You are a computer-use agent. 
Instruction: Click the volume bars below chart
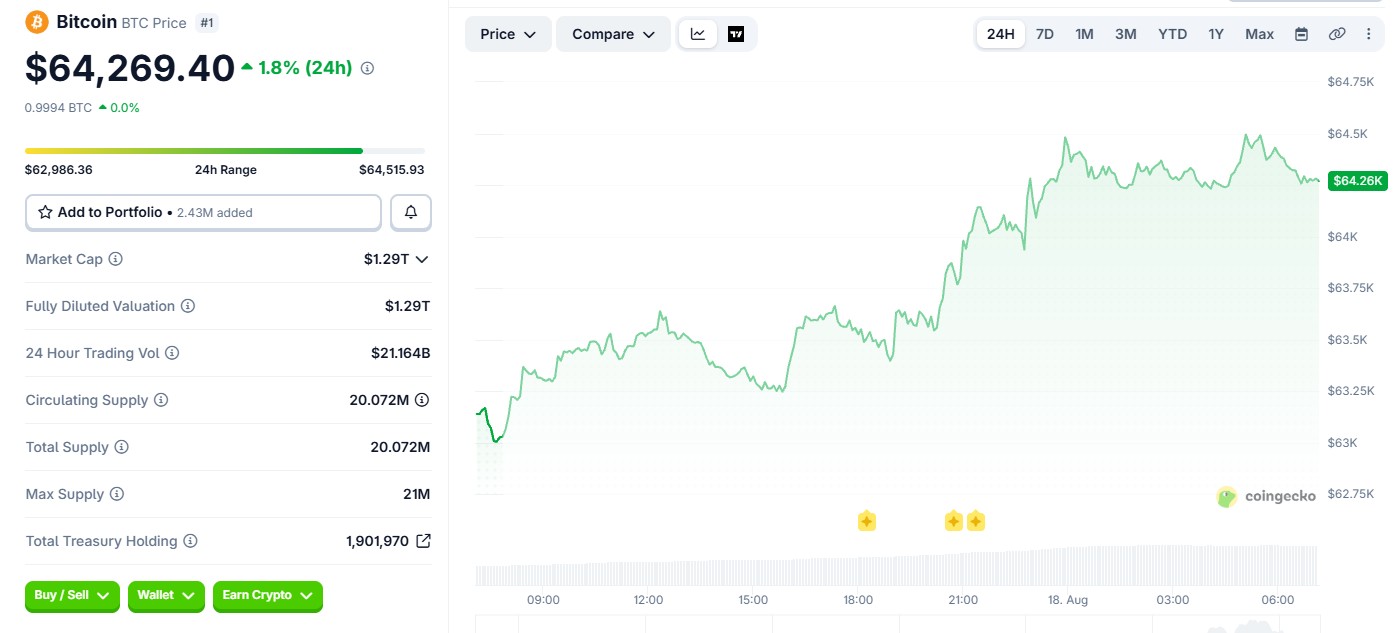click(x=897, y=566)
